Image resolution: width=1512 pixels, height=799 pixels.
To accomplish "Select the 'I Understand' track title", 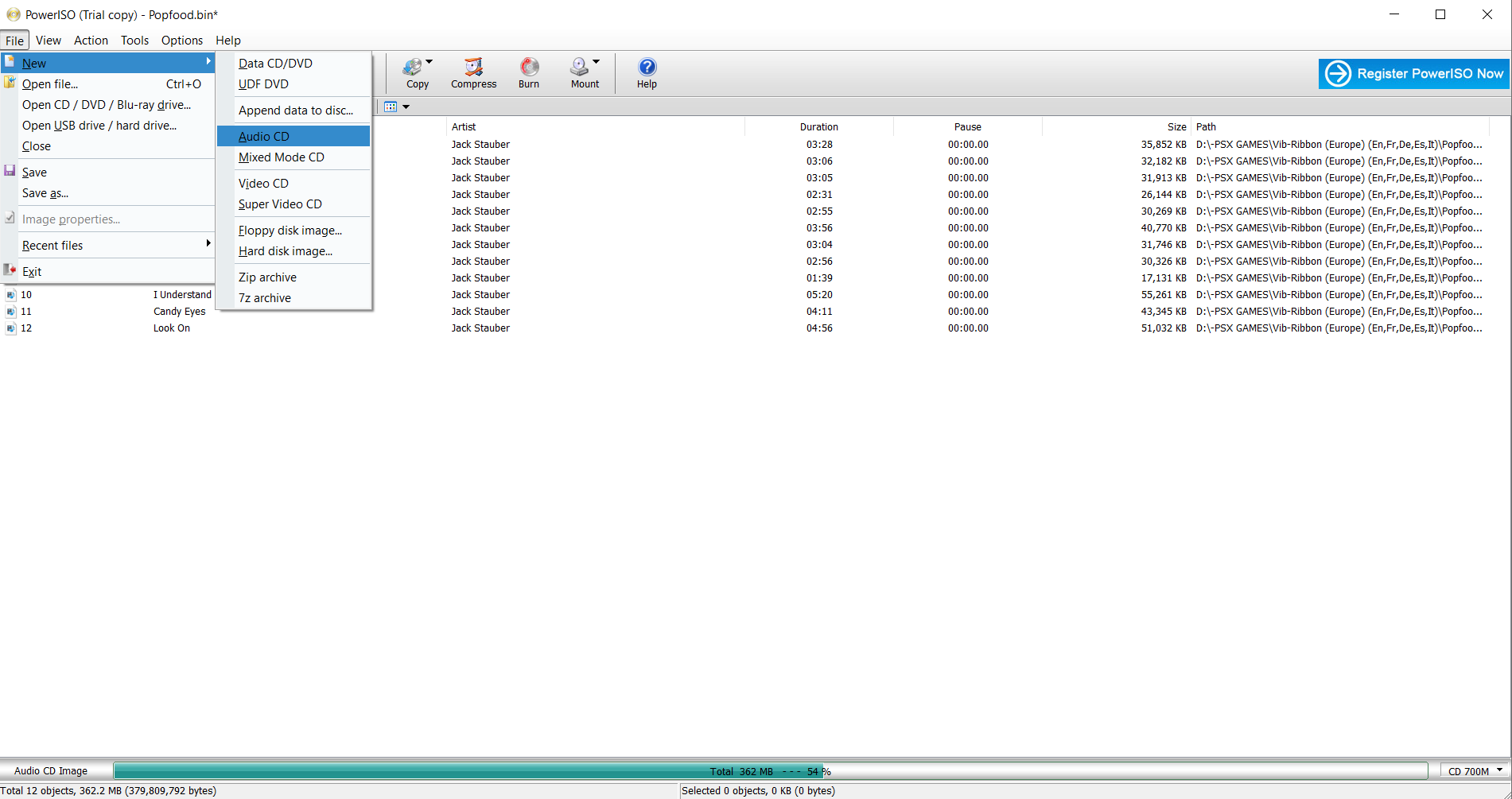I will 182,295.
